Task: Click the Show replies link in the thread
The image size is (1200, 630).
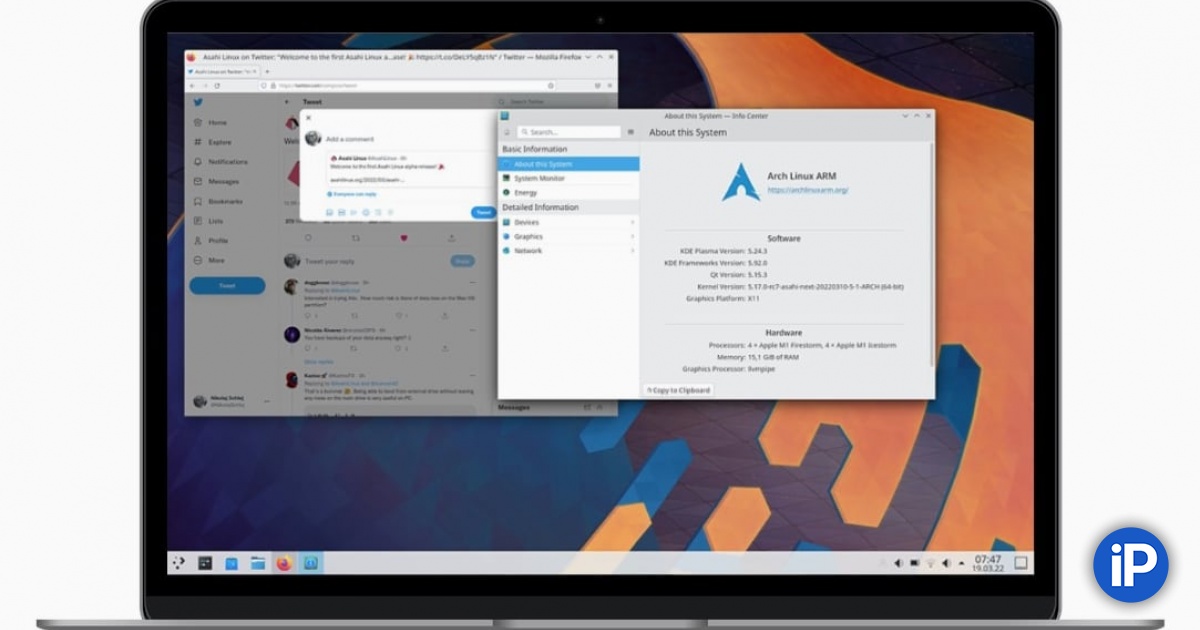Action: point(319,361)
